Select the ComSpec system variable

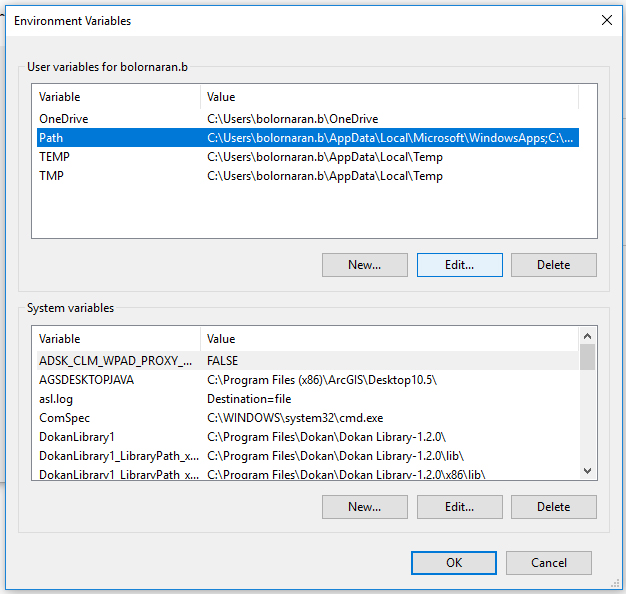[308, 418]
